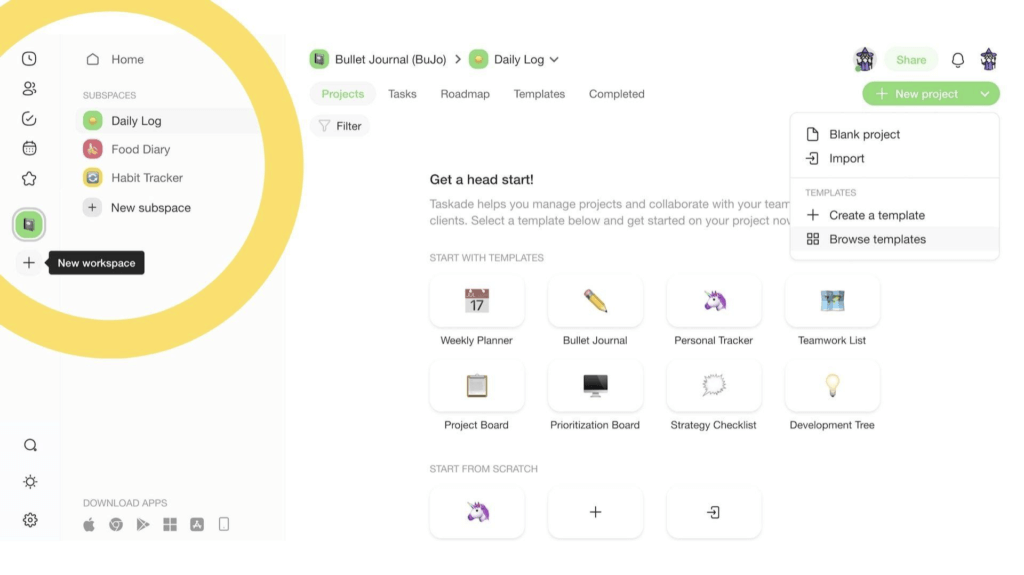Open the recent activity clock icon
1024x575 pixels.
pos(29,59)
